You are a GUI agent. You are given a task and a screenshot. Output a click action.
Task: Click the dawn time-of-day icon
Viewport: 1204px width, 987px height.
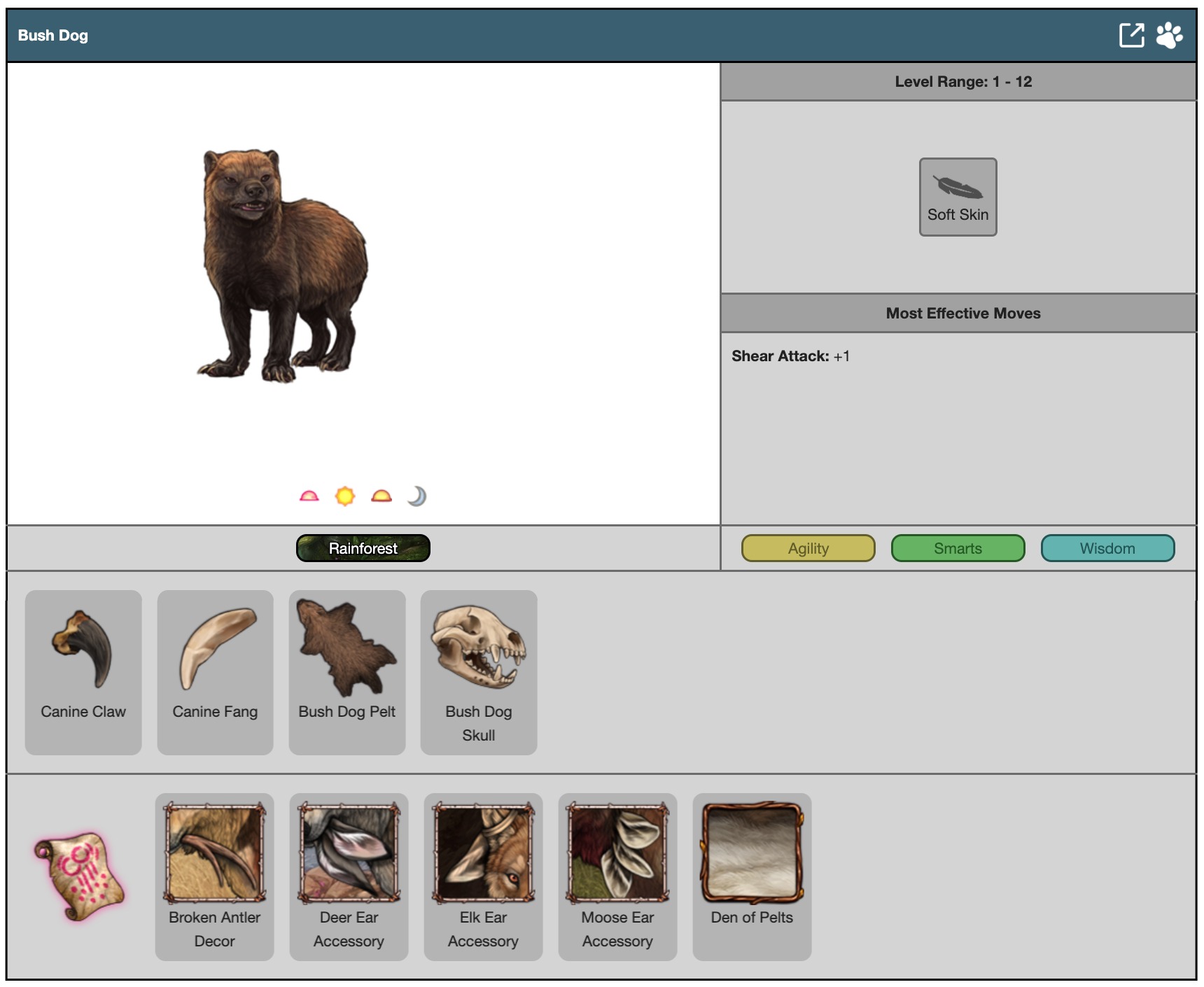pyautogui.click(x=309, y=496)
